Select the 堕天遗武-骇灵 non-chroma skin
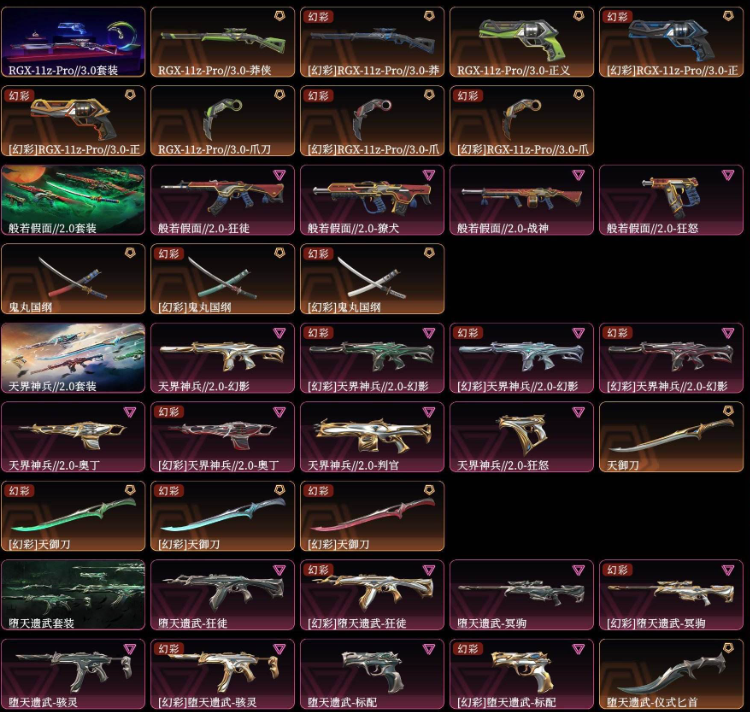750x712 pixels. [x=73, y=674]
